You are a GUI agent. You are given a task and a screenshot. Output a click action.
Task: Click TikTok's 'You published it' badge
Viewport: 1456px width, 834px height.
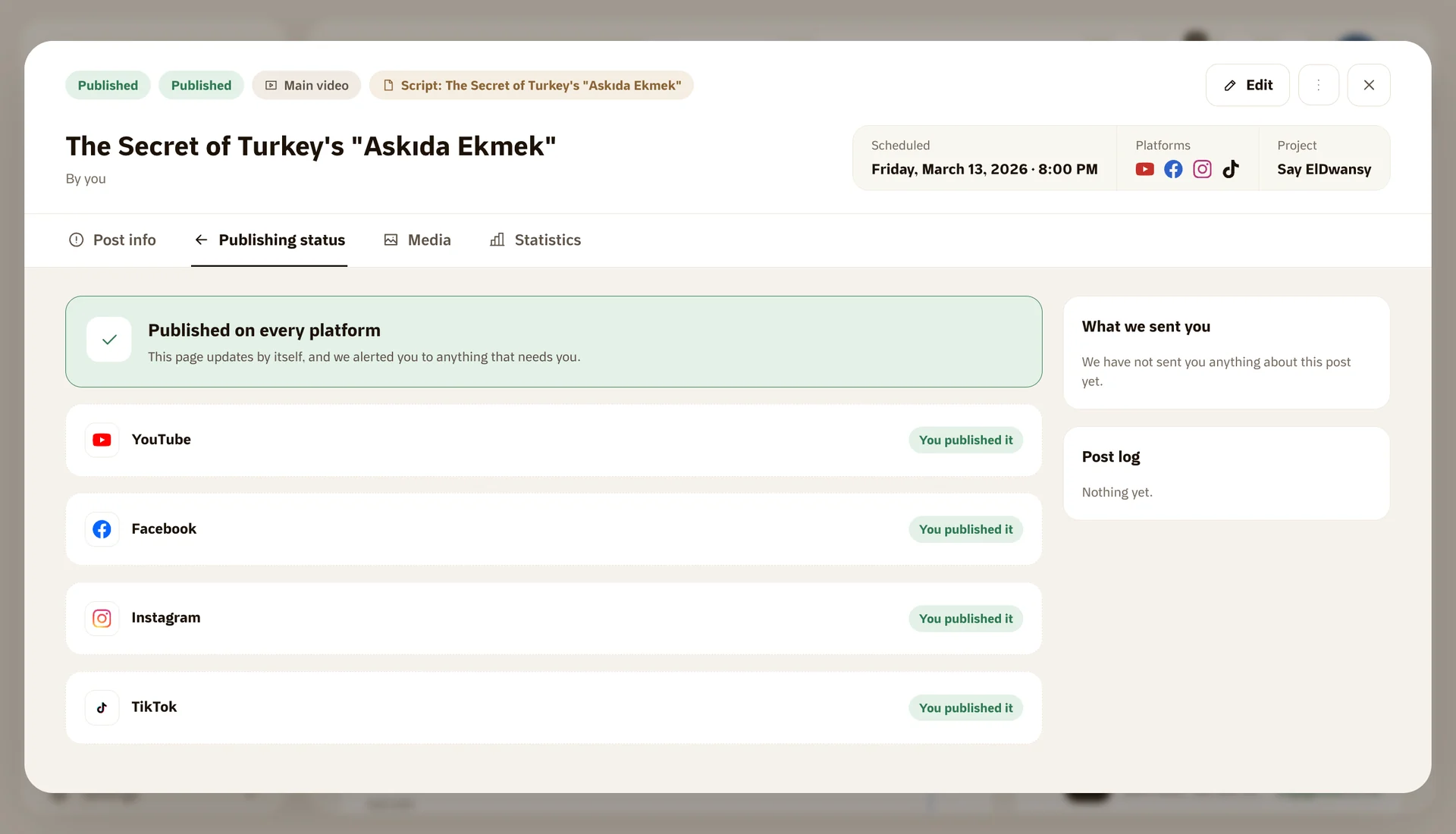(965, 707)
